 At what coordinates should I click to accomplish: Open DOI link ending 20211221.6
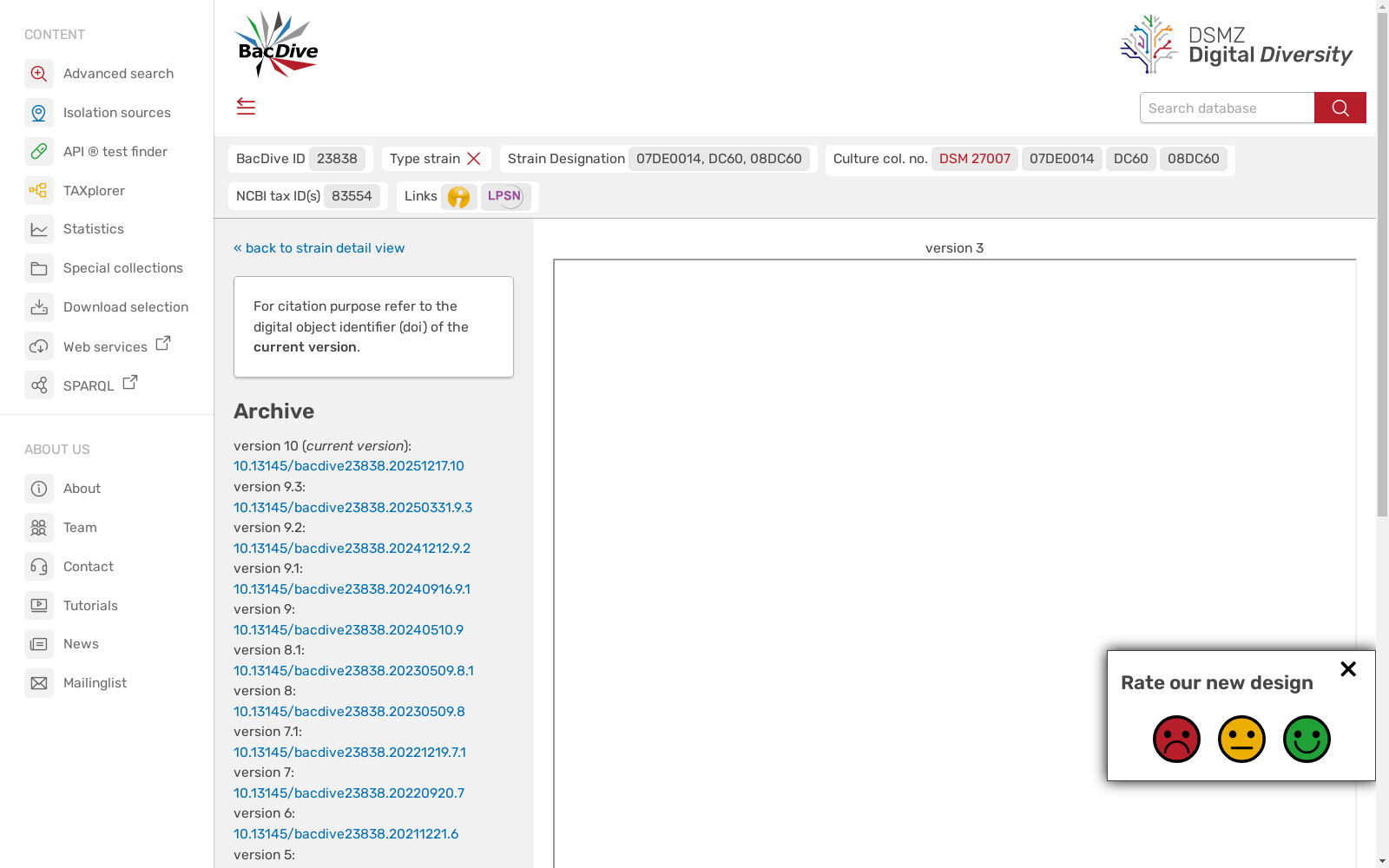click(346, 834)
